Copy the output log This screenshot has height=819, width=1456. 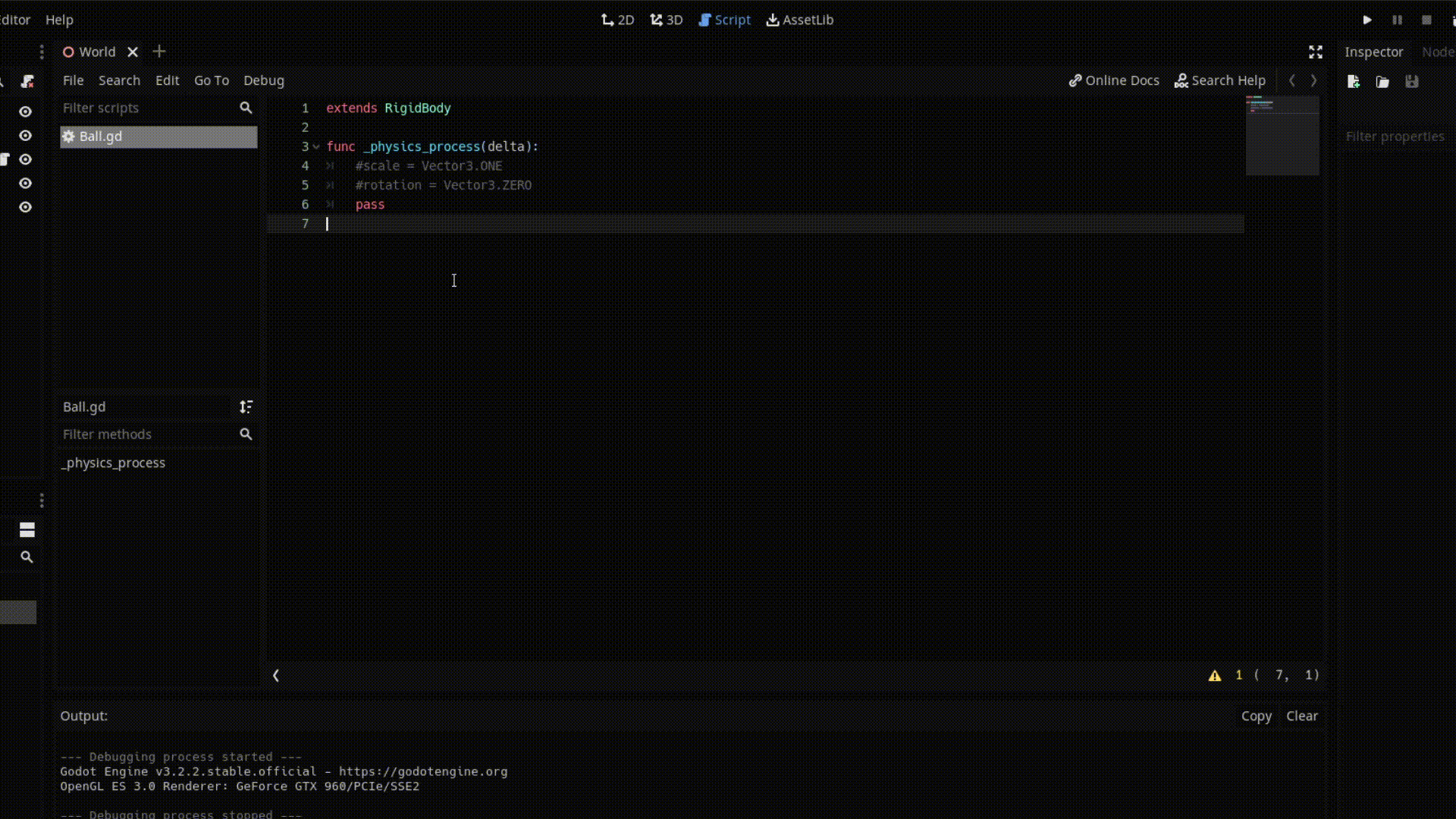tap(1256, 716)
